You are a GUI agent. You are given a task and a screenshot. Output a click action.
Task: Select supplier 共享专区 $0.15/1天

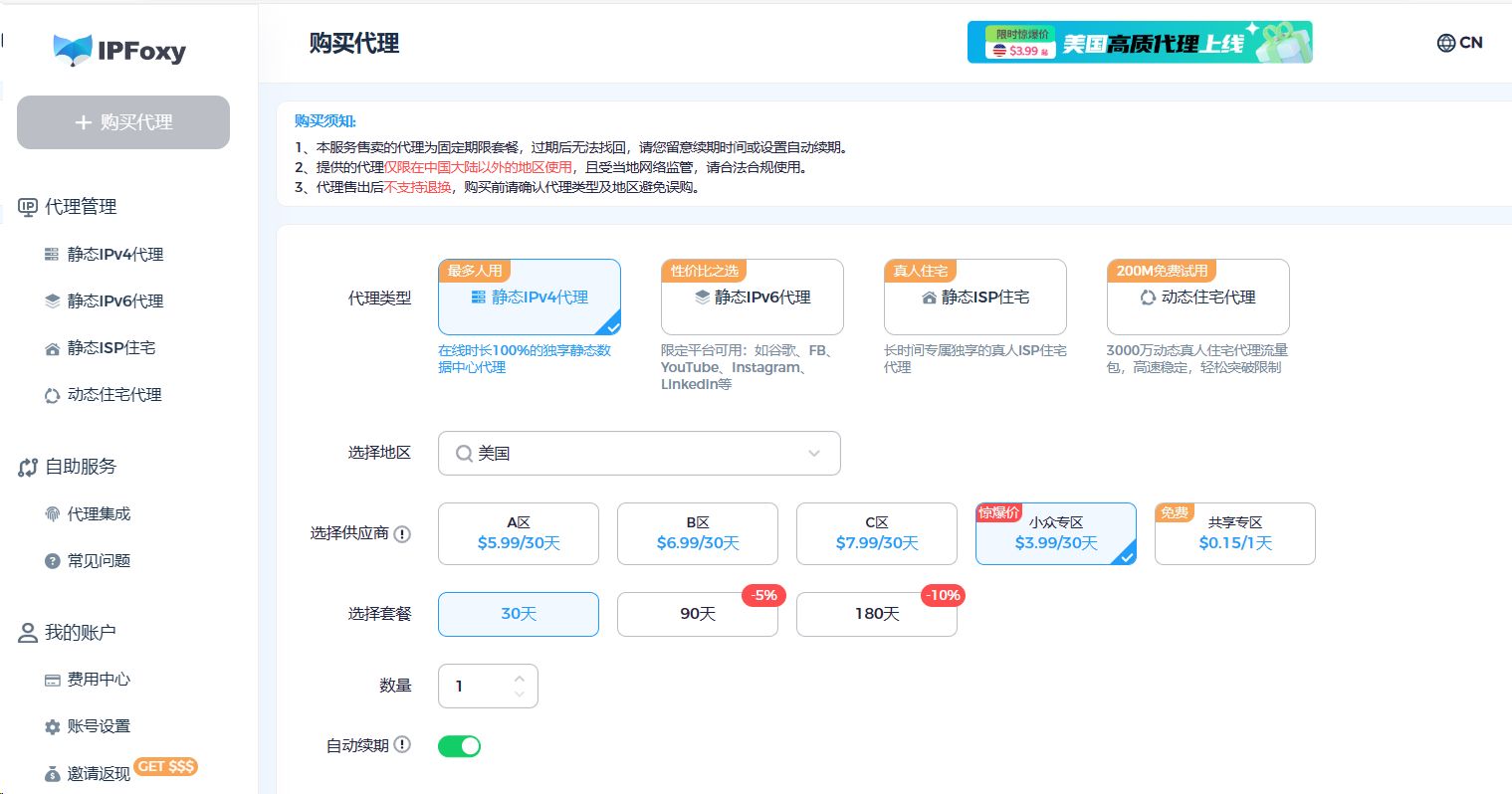(1235, 533)
